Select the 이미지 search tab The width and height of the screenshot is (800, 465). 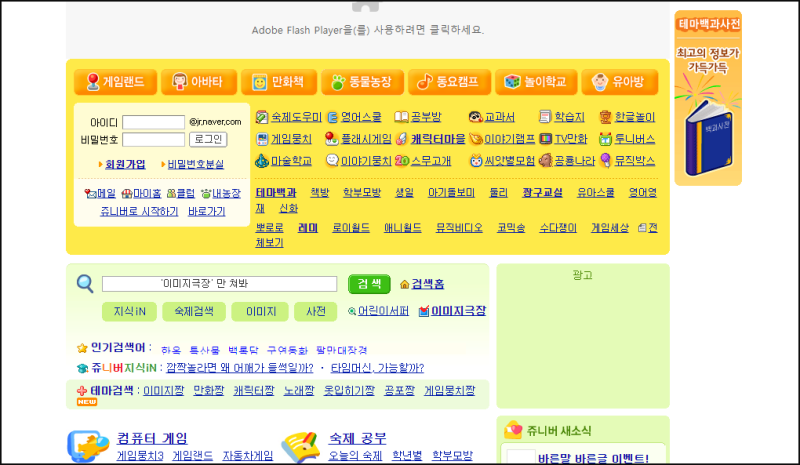(260, 311)
